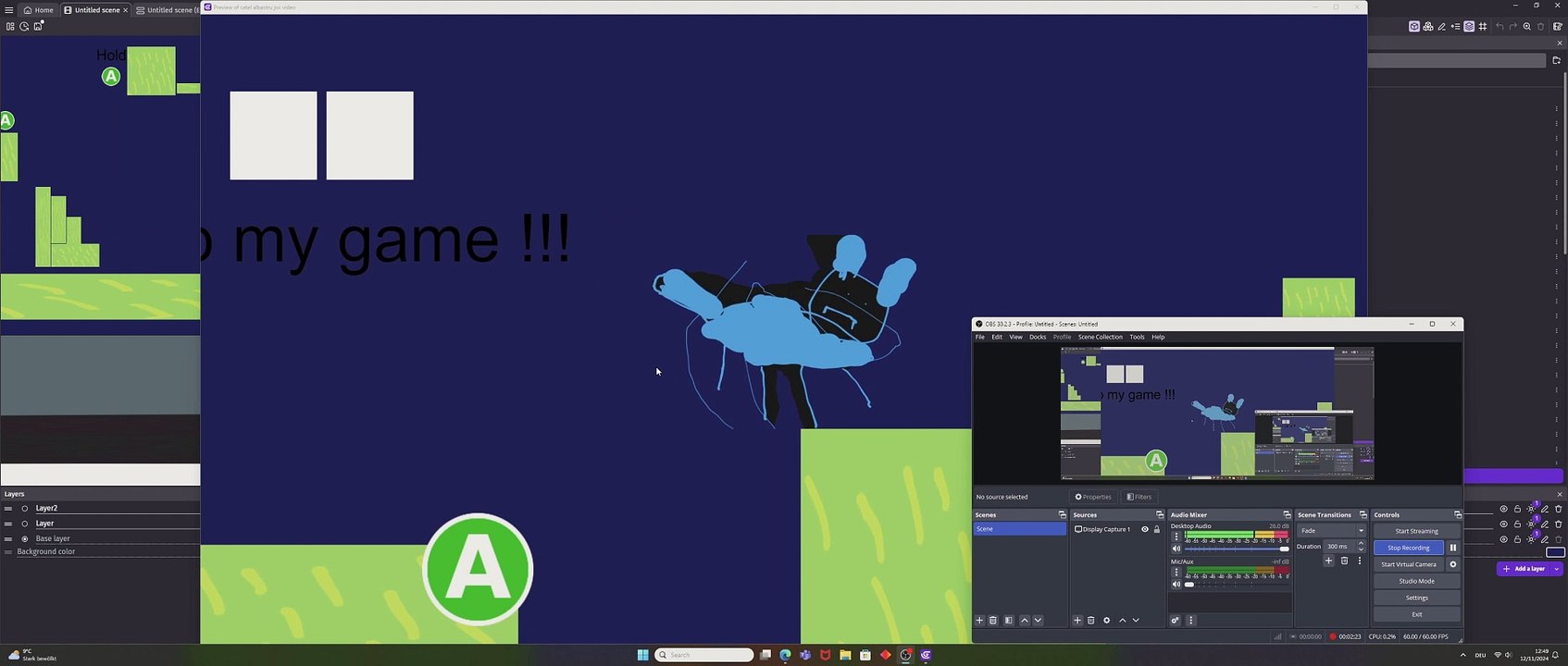The width and height of the screenshot is (1568, 666).
Task: Hide Display Capture 1 source in OBS
Action: point(1145,529)
